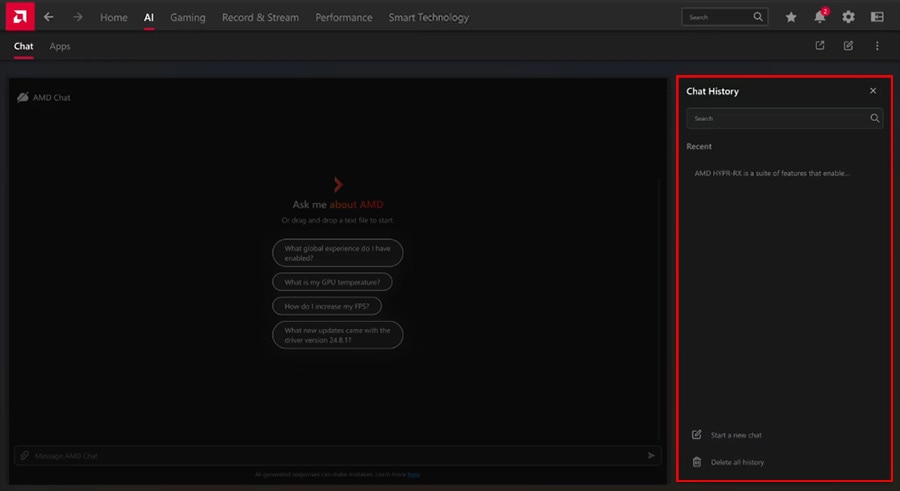Open Record & Stream tab
The image size is (900, 491).
(x=260, y=18)
